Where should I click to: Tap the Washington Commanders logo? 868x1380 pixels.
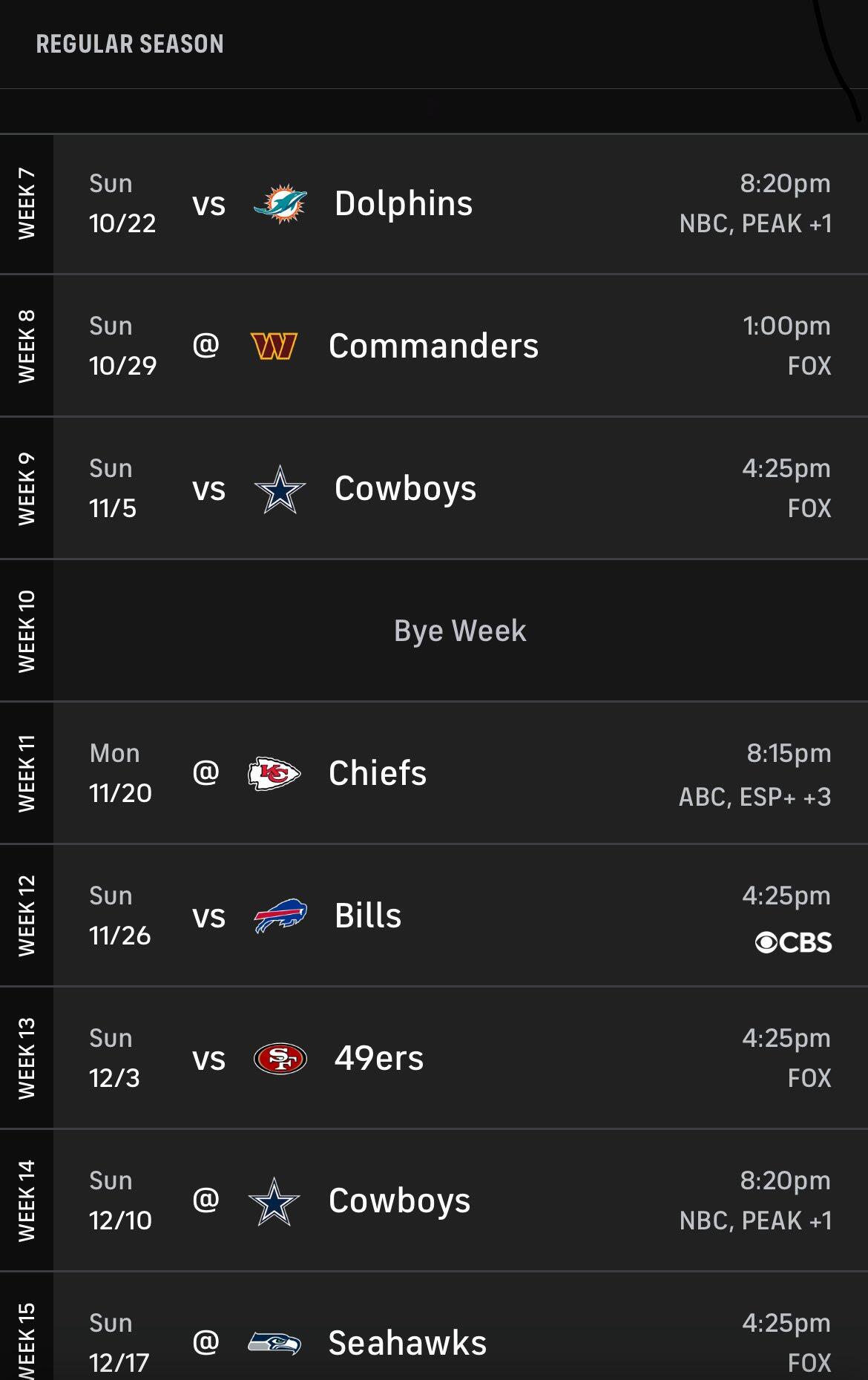[274, 346]
